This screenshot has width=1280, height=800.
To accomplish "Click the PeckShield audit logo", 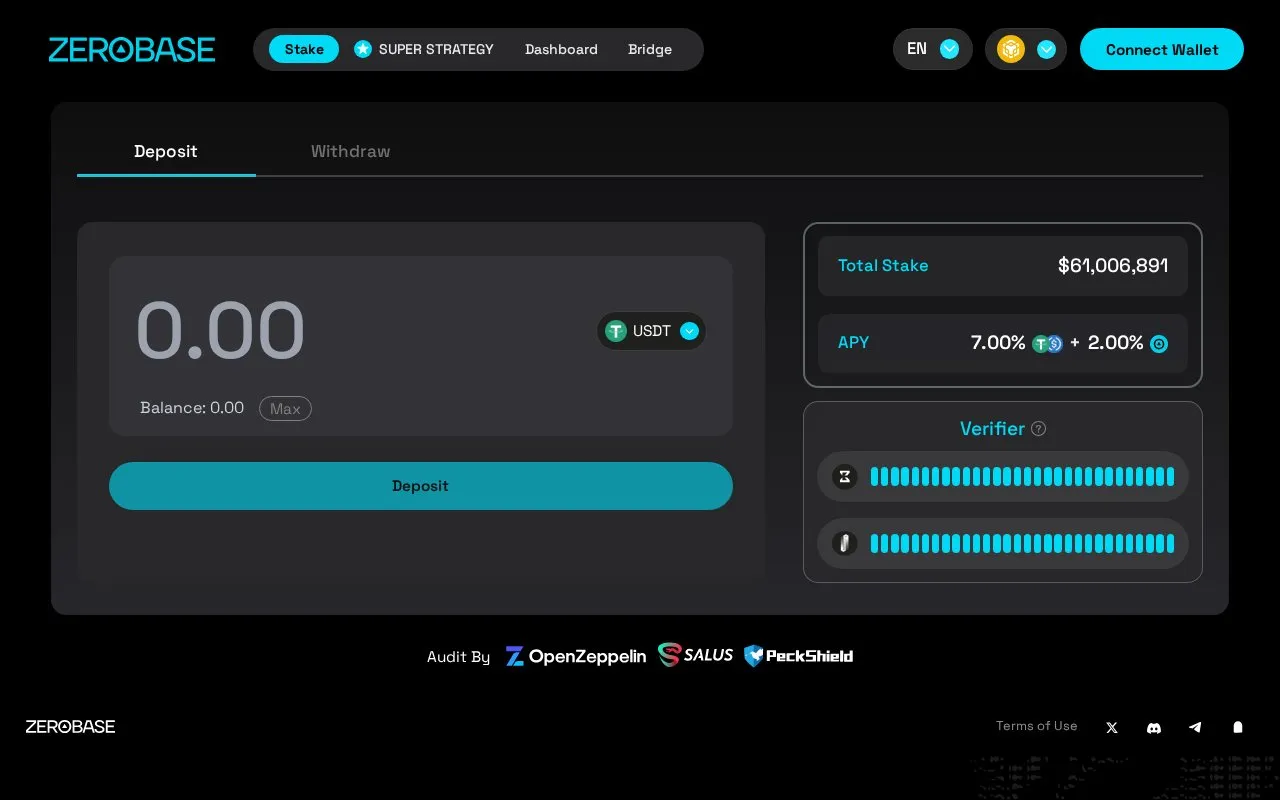I will [798, 657].
